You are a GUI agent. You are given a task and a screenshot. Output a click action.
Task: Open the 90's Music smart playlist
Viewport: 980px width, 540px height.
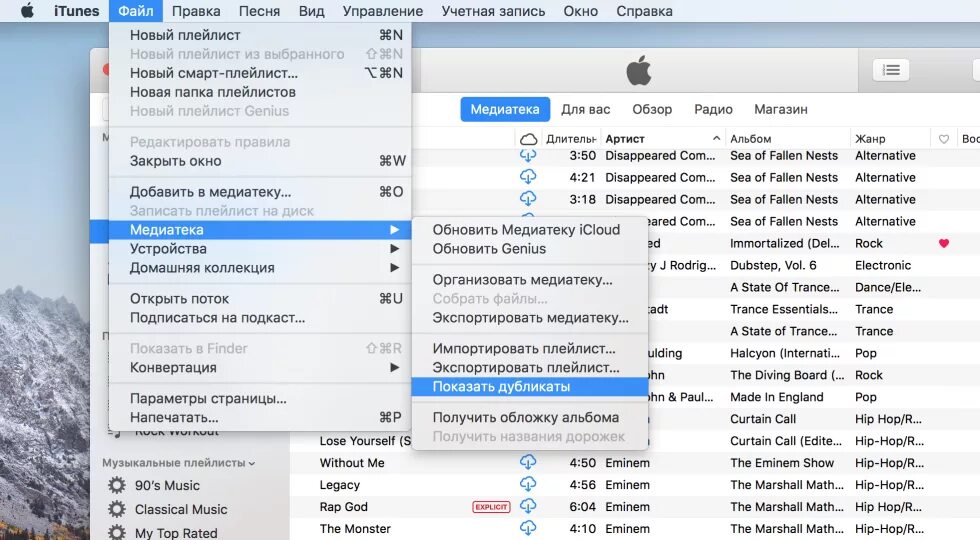click(167, 485)
